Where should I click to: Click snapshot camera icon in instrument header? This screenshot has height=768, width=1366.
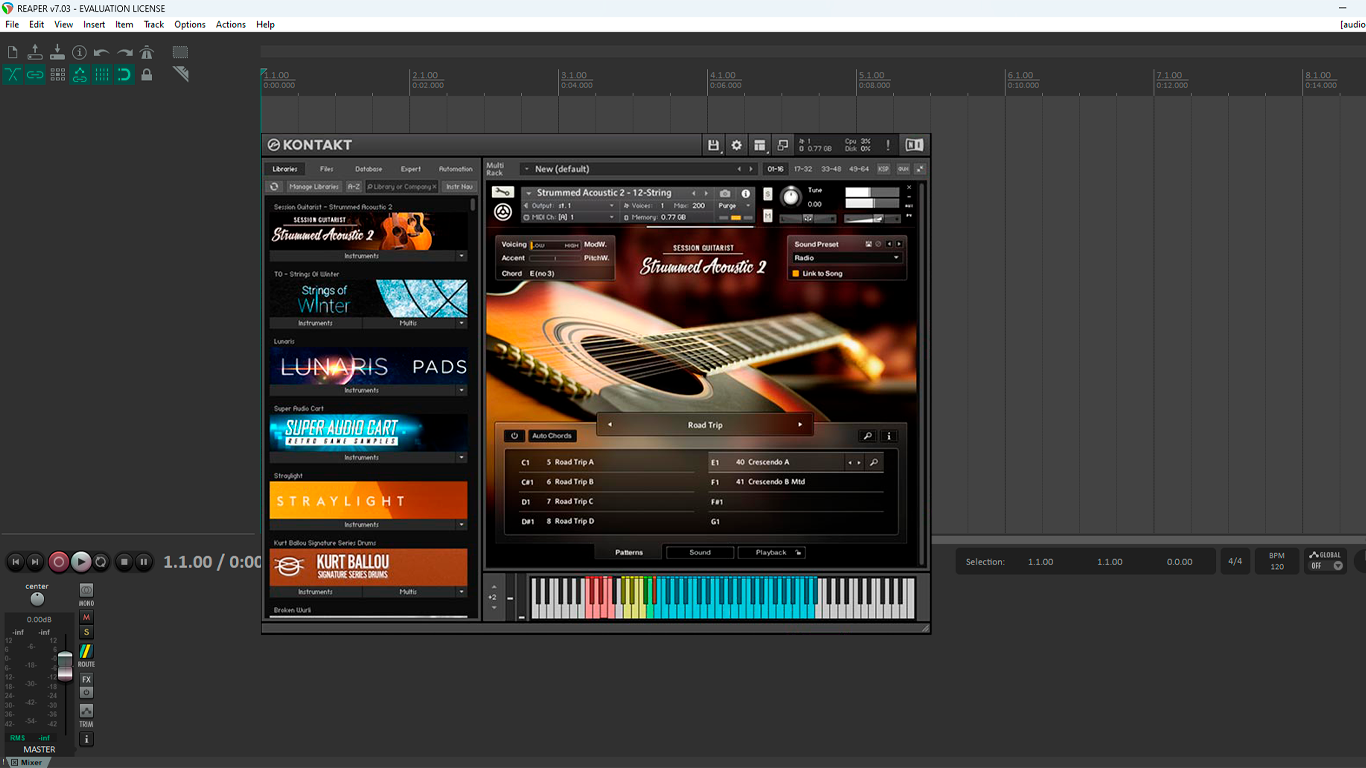click(x=725, y=193)
